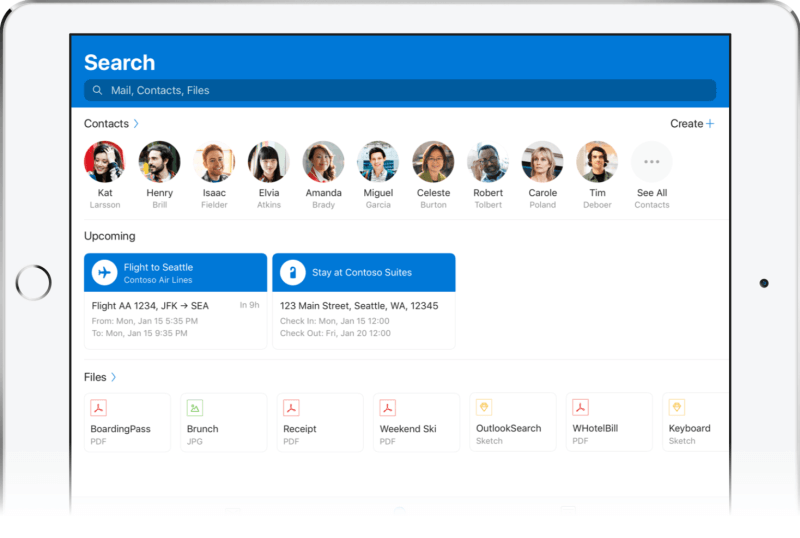The width and height of the screenshot is (800, 538).
Task: Click the 'In 9h' flight countdown
Action: click(249, 305)
